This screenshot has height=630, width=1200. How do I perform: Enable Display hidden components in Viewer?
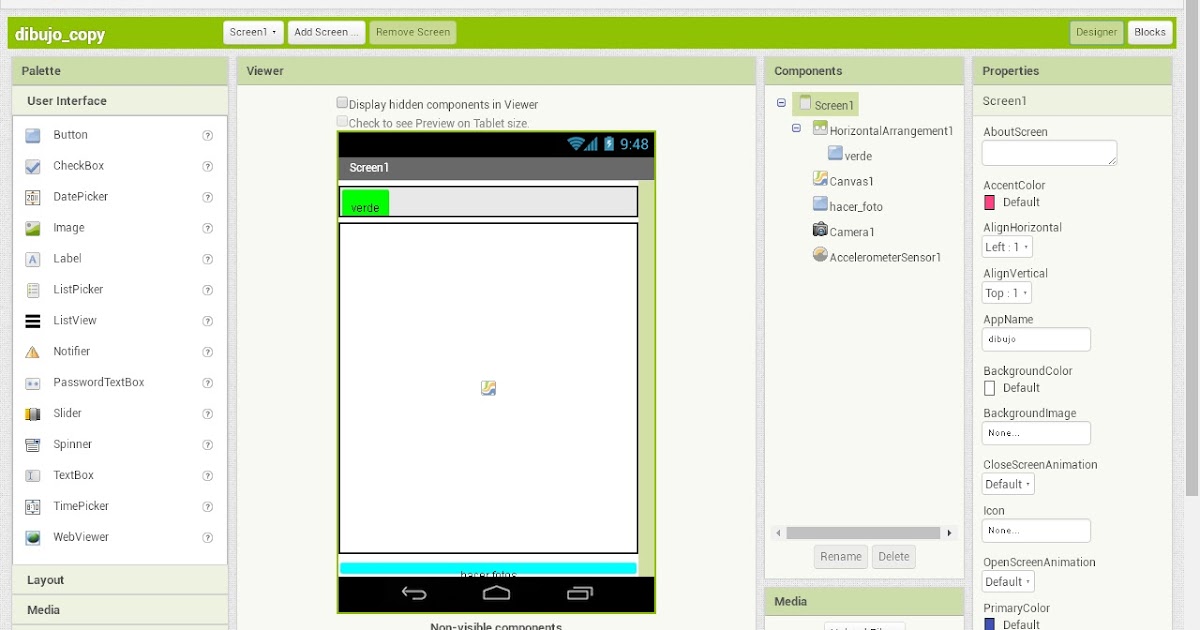point(342,103)
